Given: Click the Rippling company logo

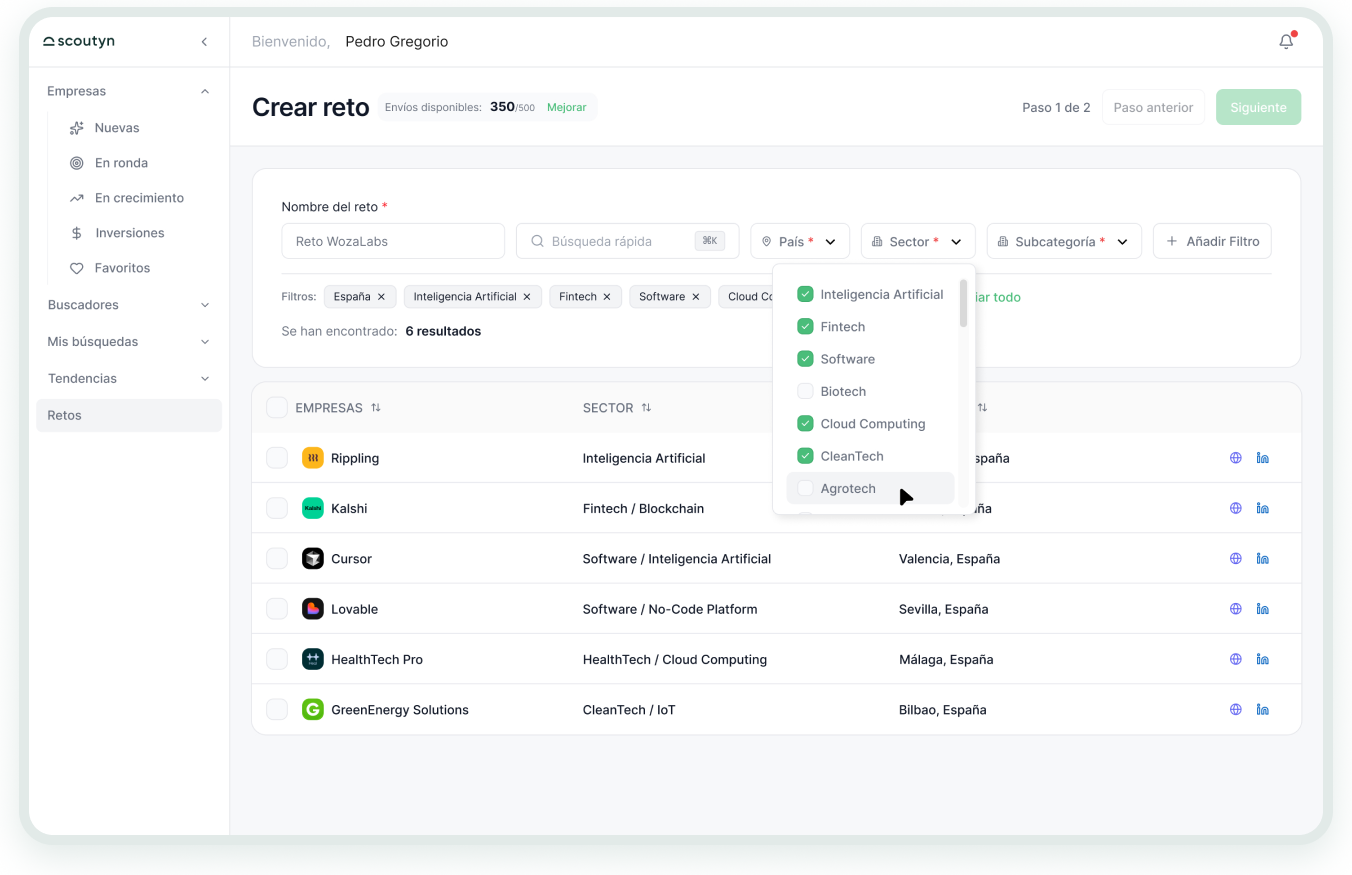Looking at the screenshot, I should pos(313,458).
